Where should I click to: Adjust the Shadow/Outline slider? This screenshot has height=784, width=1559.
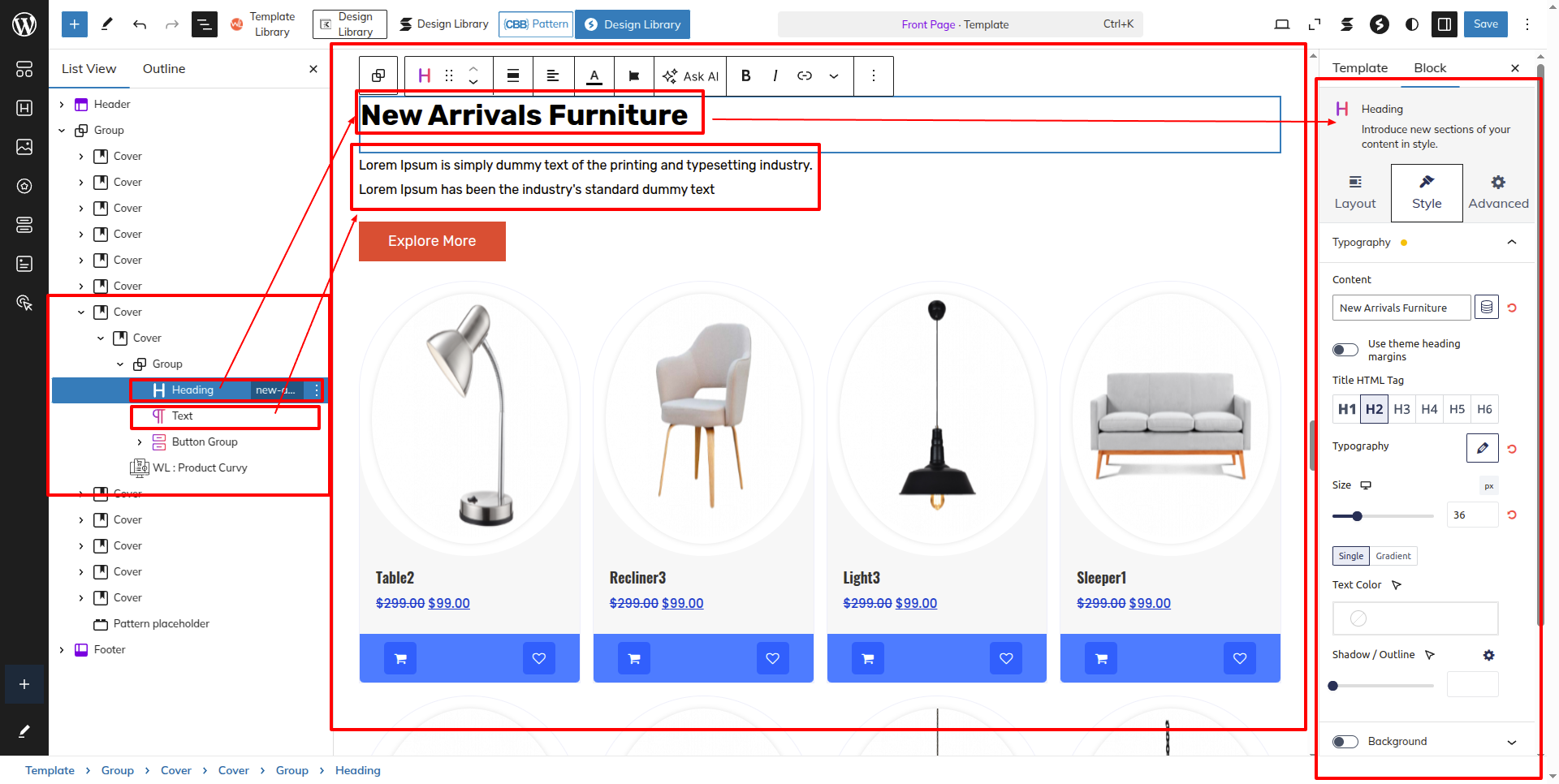coord(1383,686)
